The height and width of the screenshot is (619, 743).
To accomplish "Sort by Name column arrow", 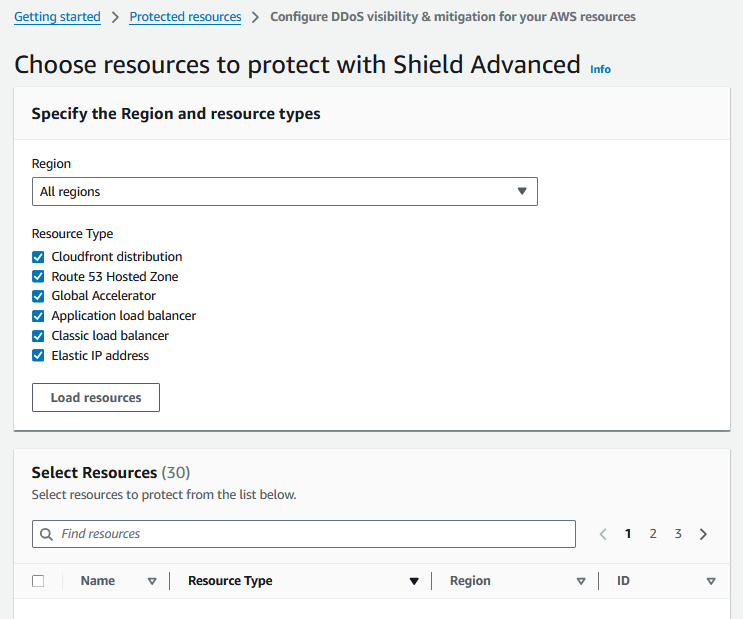I will coord(152,581).
